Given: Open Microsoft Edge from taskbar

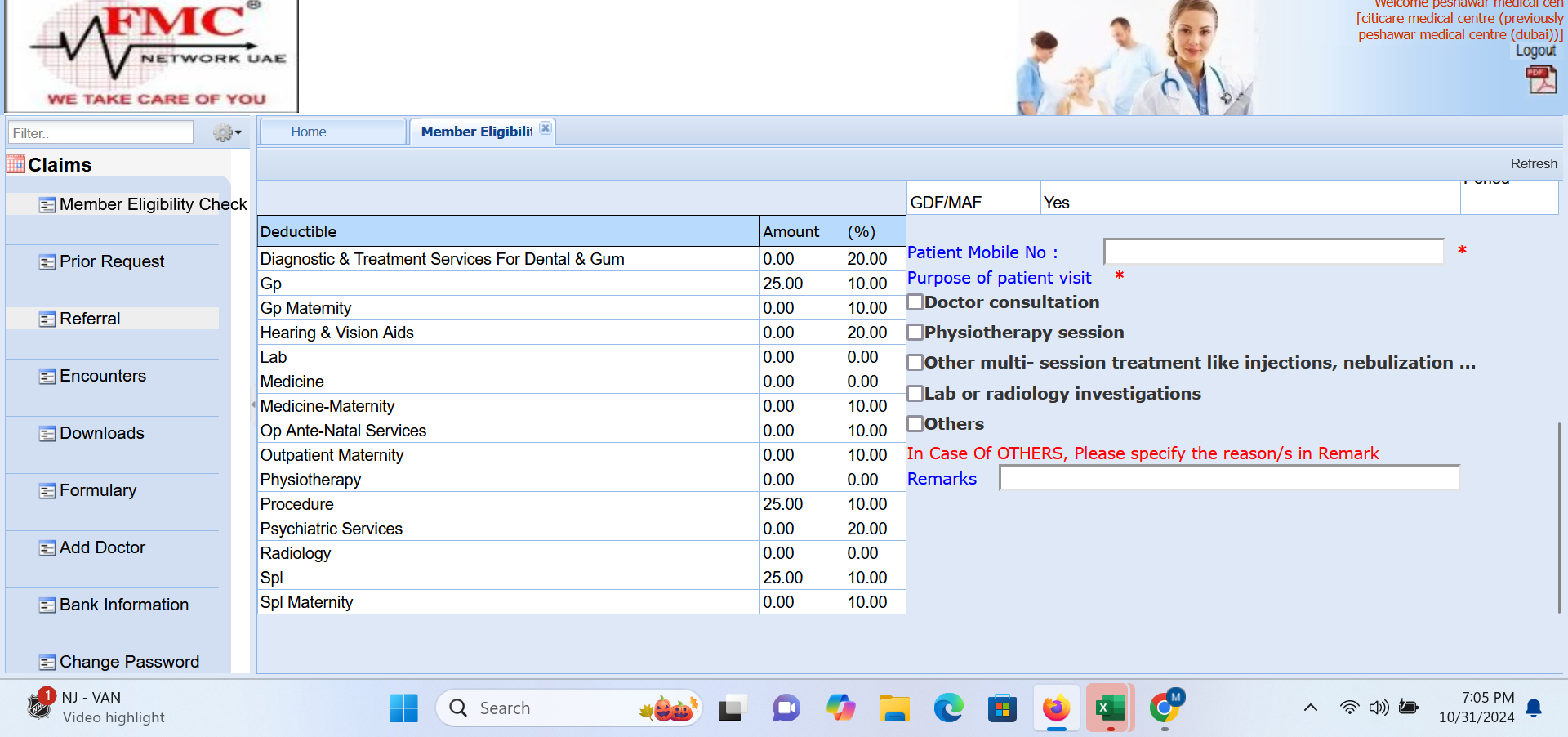Looking at the screenshot, I should click(x=948, y=708).
